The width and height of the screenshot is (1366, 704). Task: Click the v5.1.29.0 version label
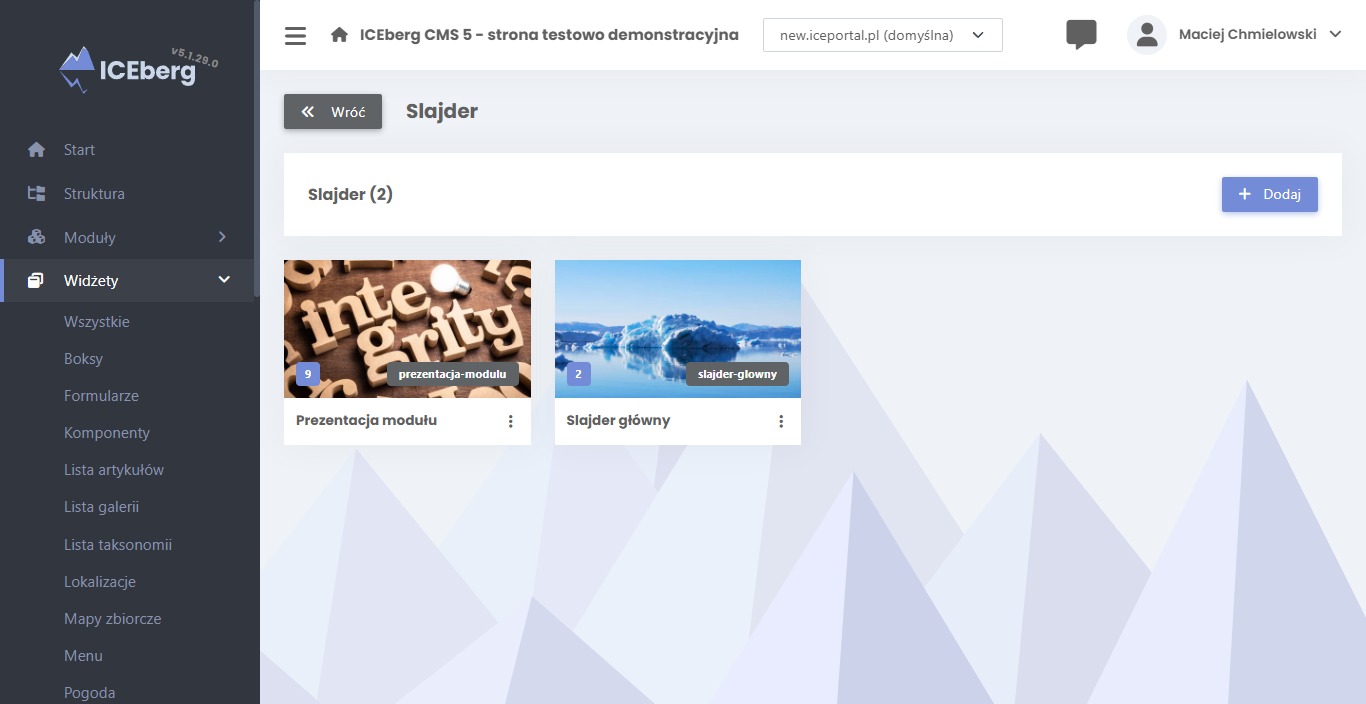click(x=194, y=57)
